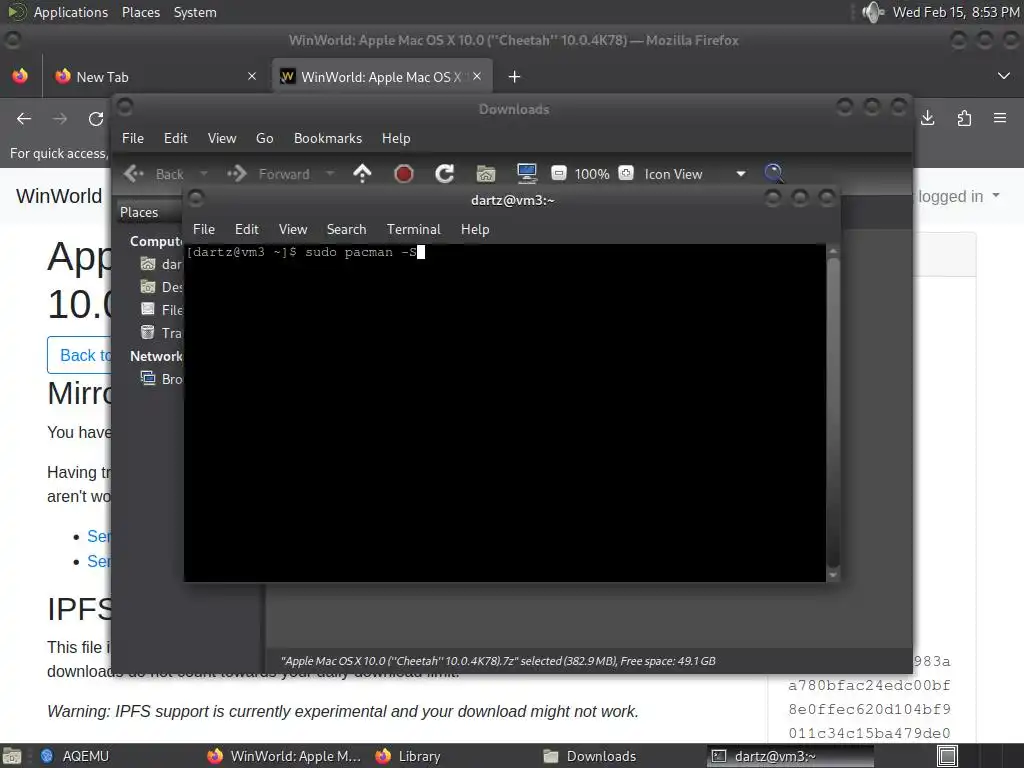Open Downloads window Edit menu
The height and width of the screenshot is (768, 1024).
(176, 138)
